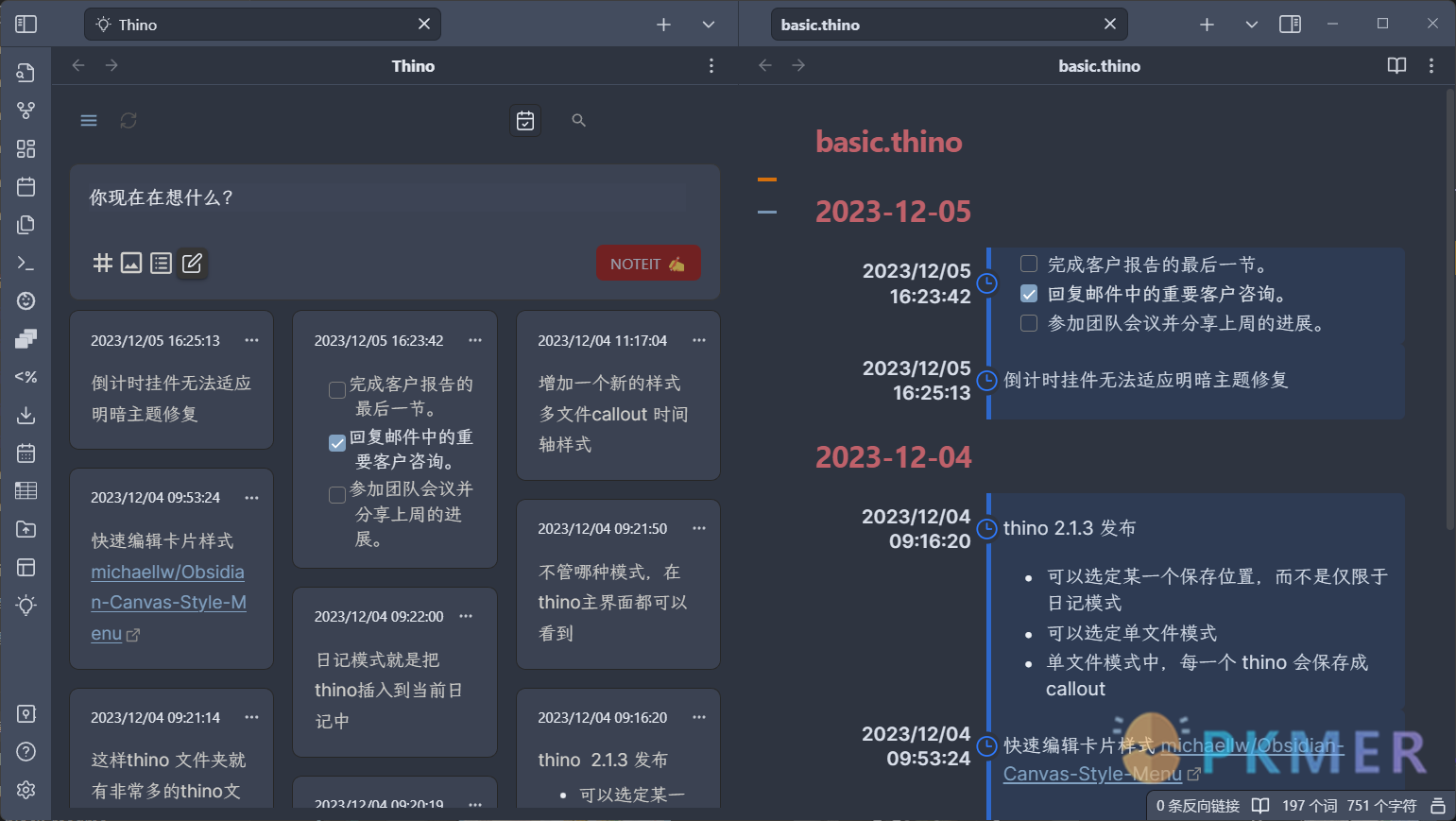Navigate forward in basic.thino pane
The width and height of the screenshot is (1456, 821).
[798, 65]
